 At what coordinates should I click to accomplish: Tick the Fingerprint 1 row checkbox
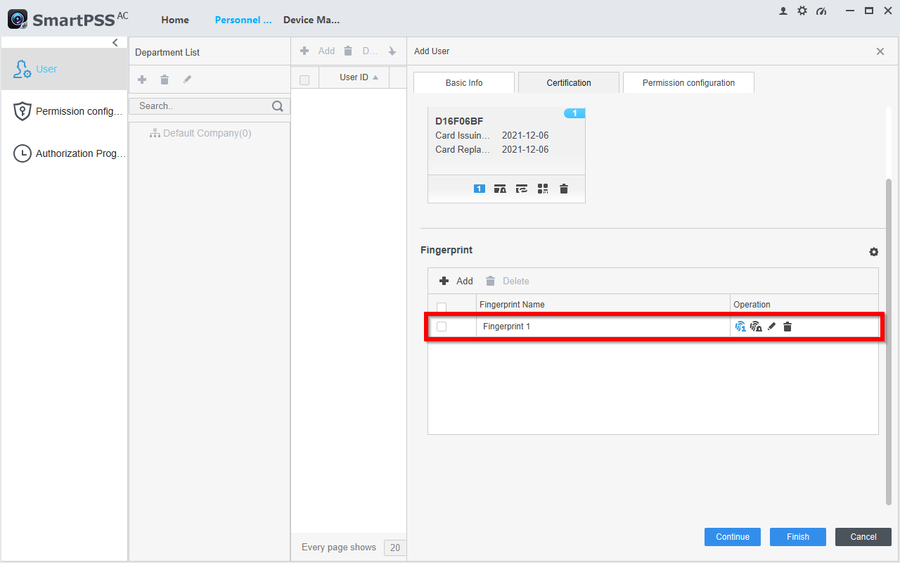(442, 327)
